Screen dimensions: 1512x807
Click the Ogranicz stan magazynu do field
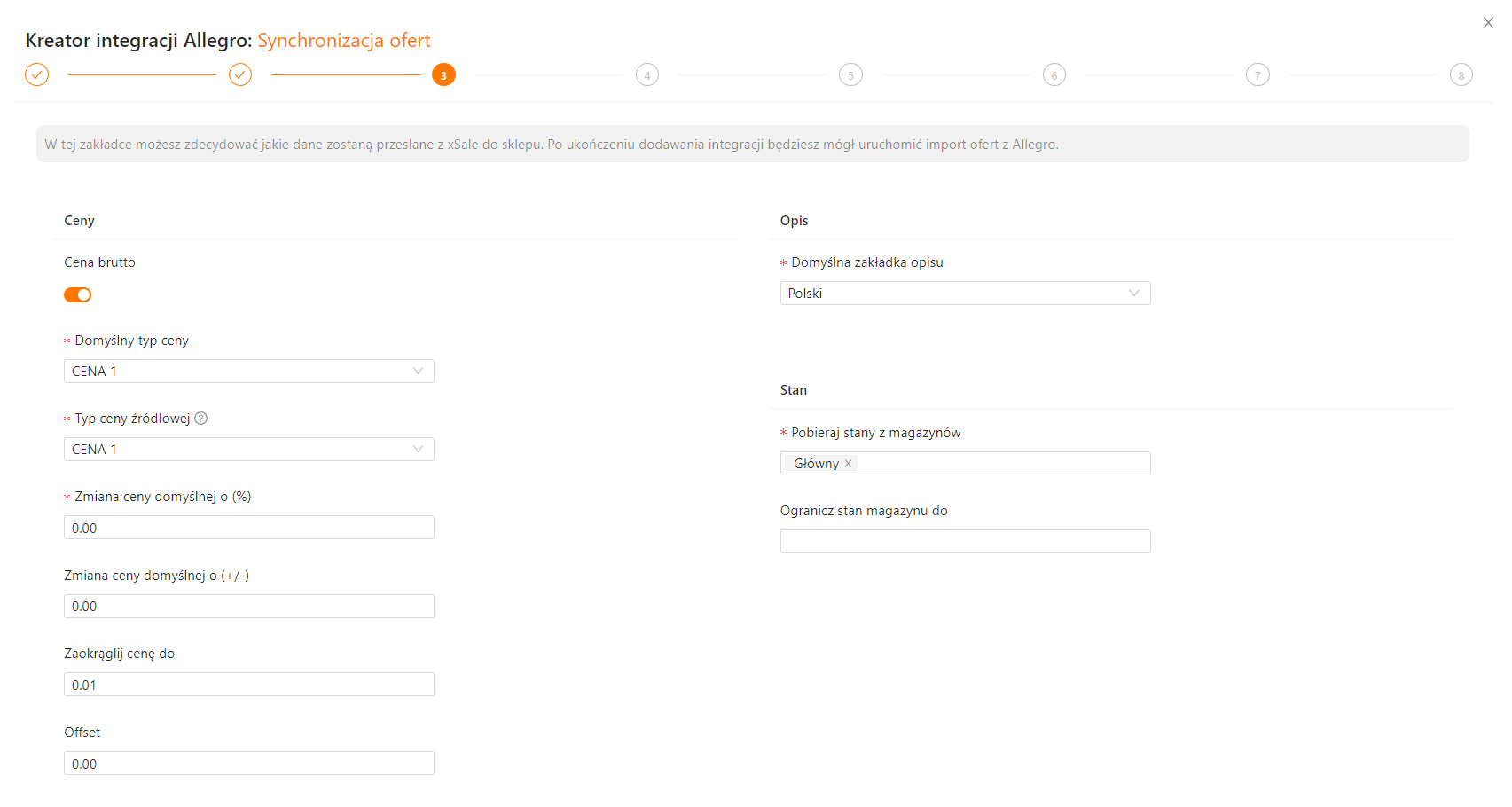click(965, 542)
